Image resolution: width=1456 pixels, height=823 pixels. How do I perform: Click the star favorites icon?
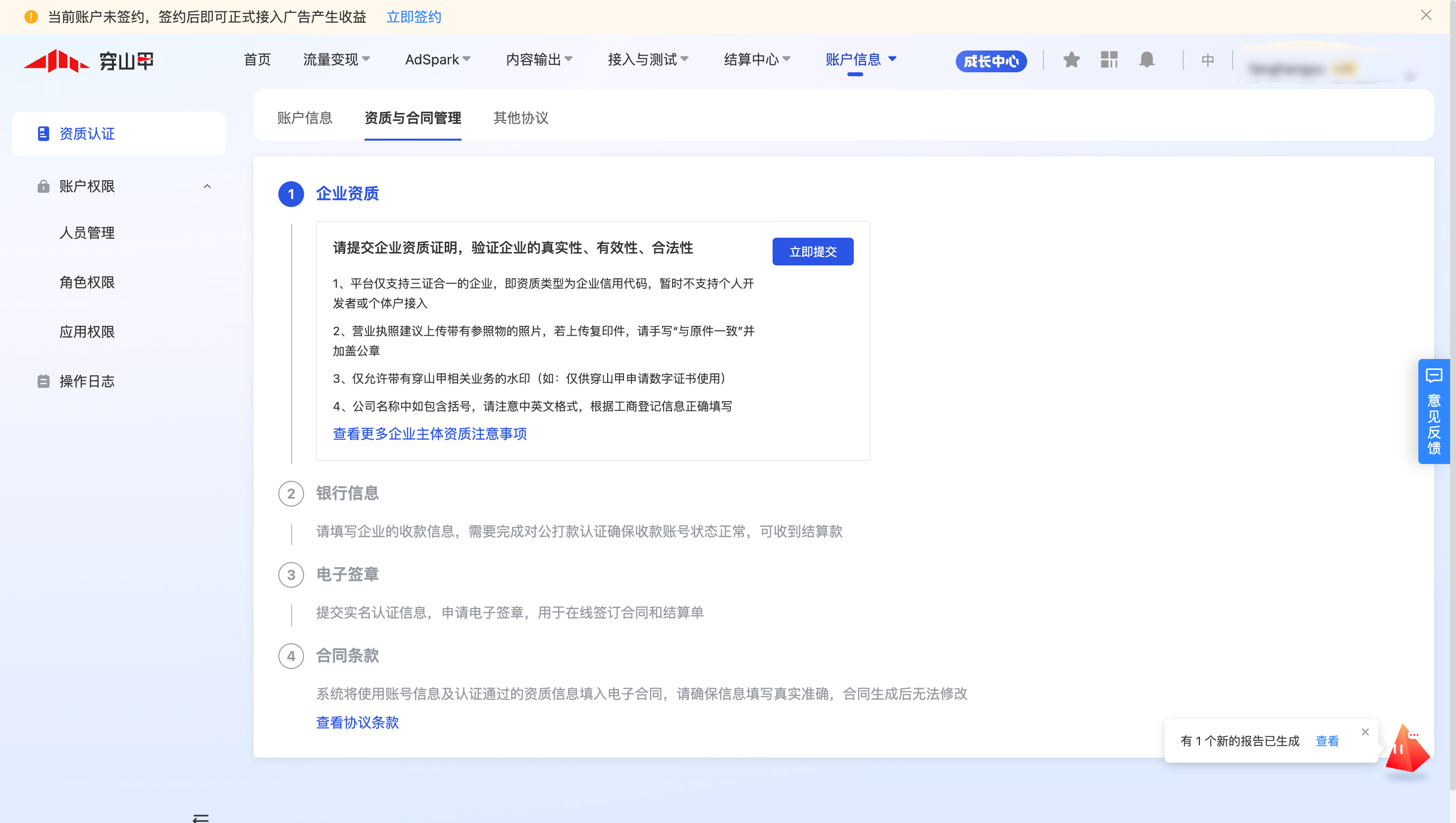tap(1071, 59)
